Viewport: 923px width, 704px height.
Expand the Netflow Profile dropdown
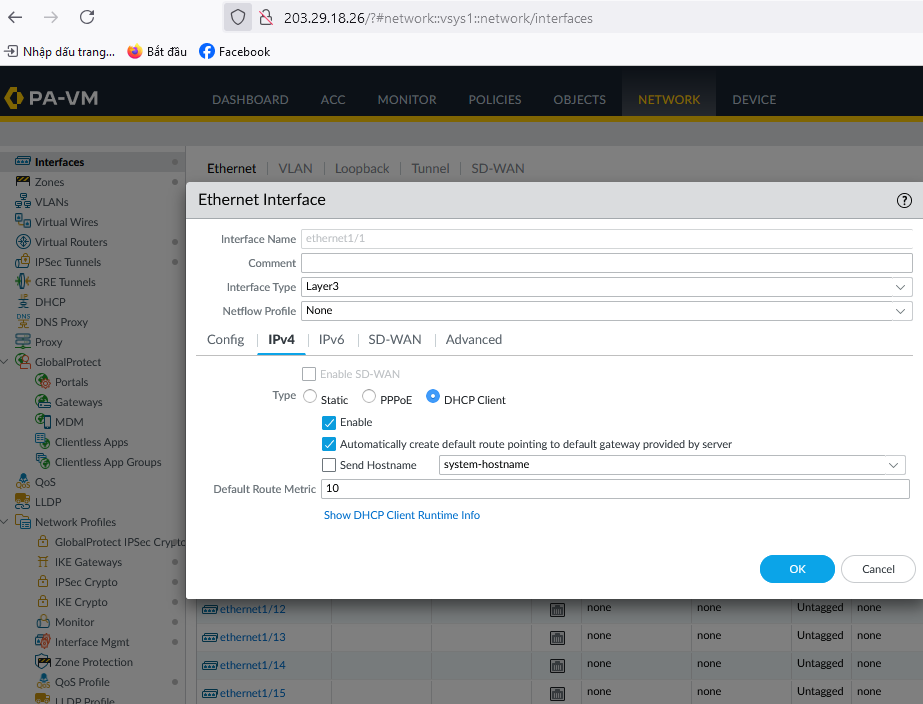pyautogui.click(x=606, y=311)
